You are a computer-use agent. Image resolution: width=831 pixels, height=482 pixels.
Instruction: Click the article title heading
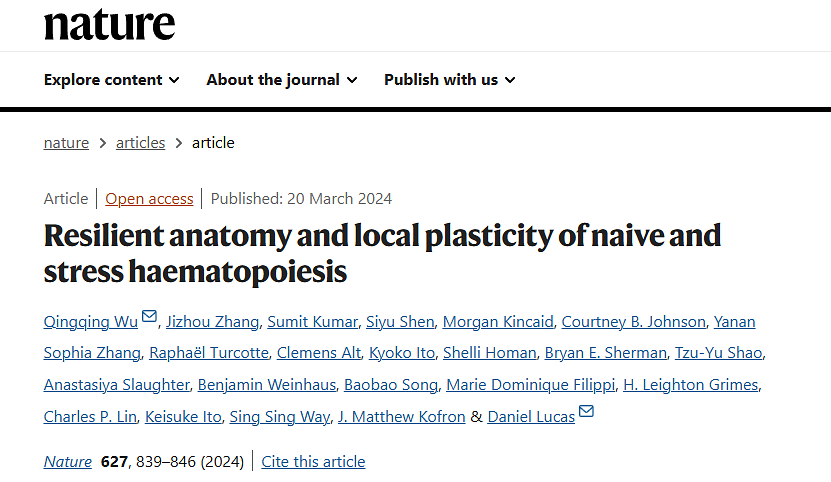click(x=382, y=253)
